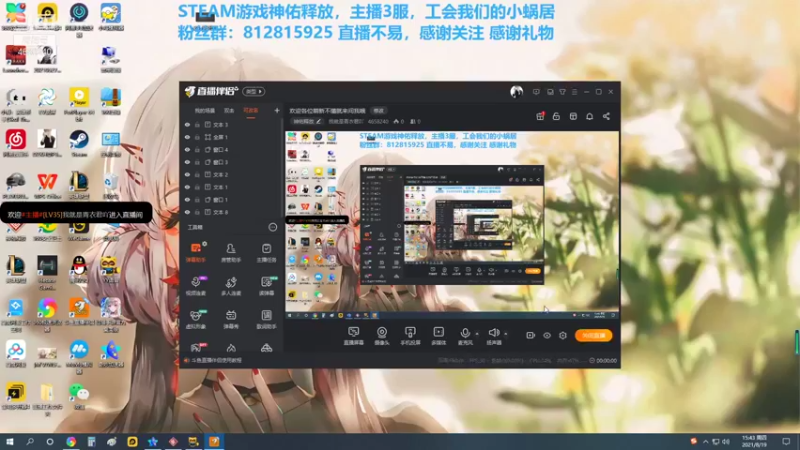This screenshot has height=450, width=800.
Task: Toggle visibility of layer 窗口 4
Action: coord(187,149)
